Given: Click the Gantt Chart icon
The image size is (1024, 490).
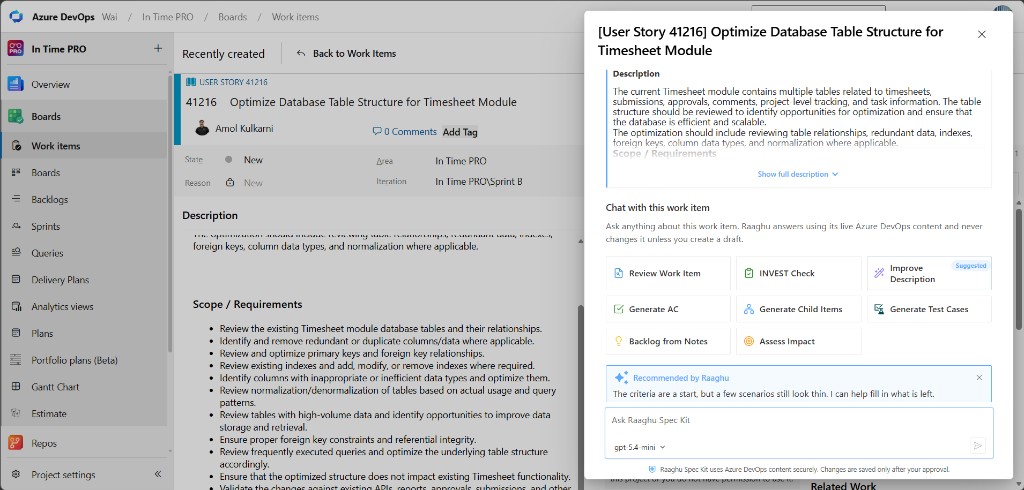Looking at the screenshot, I should (x=16, y=387).
